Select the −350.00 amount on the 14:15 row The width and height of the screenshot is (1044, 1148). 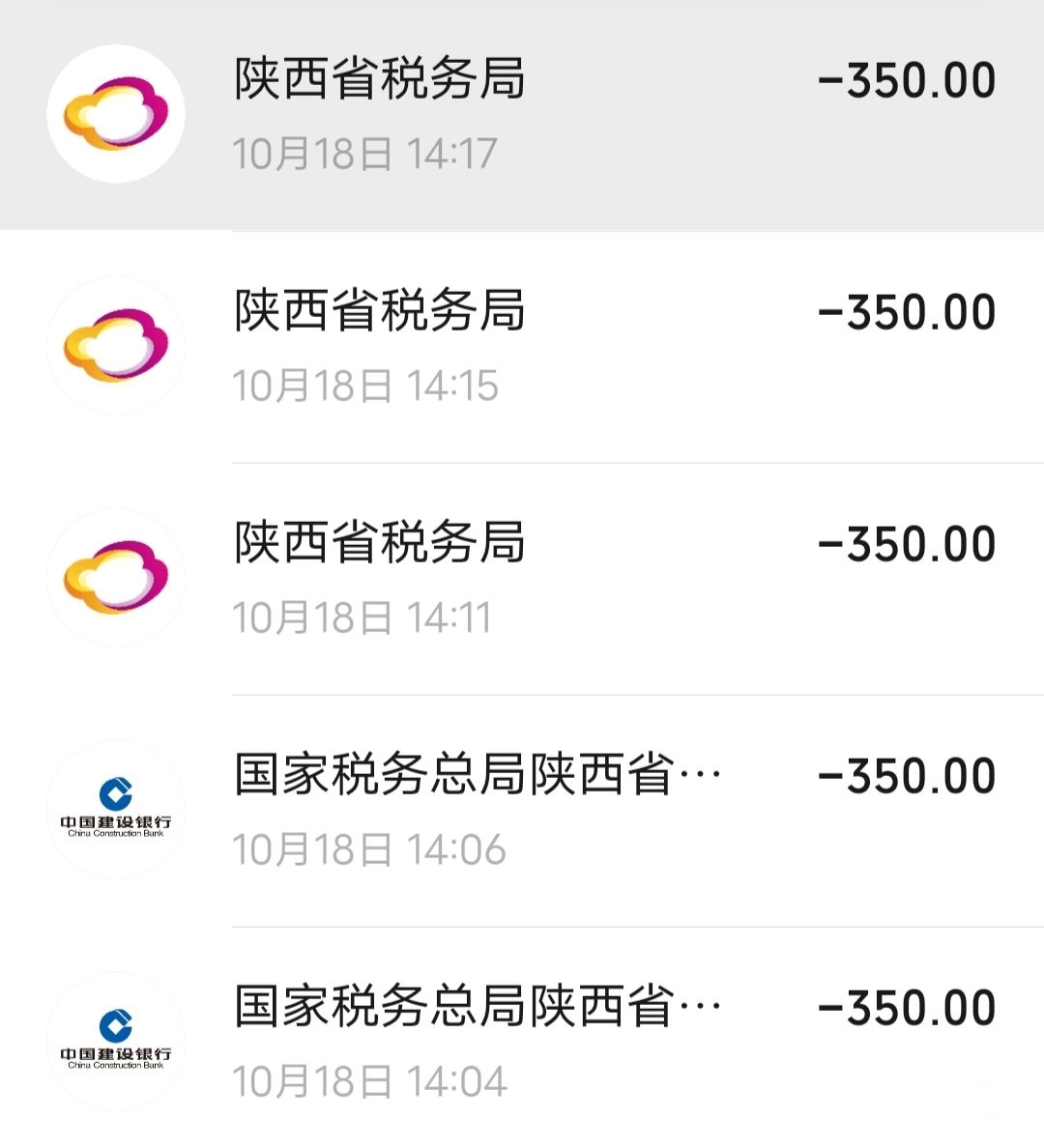[907, 313]
